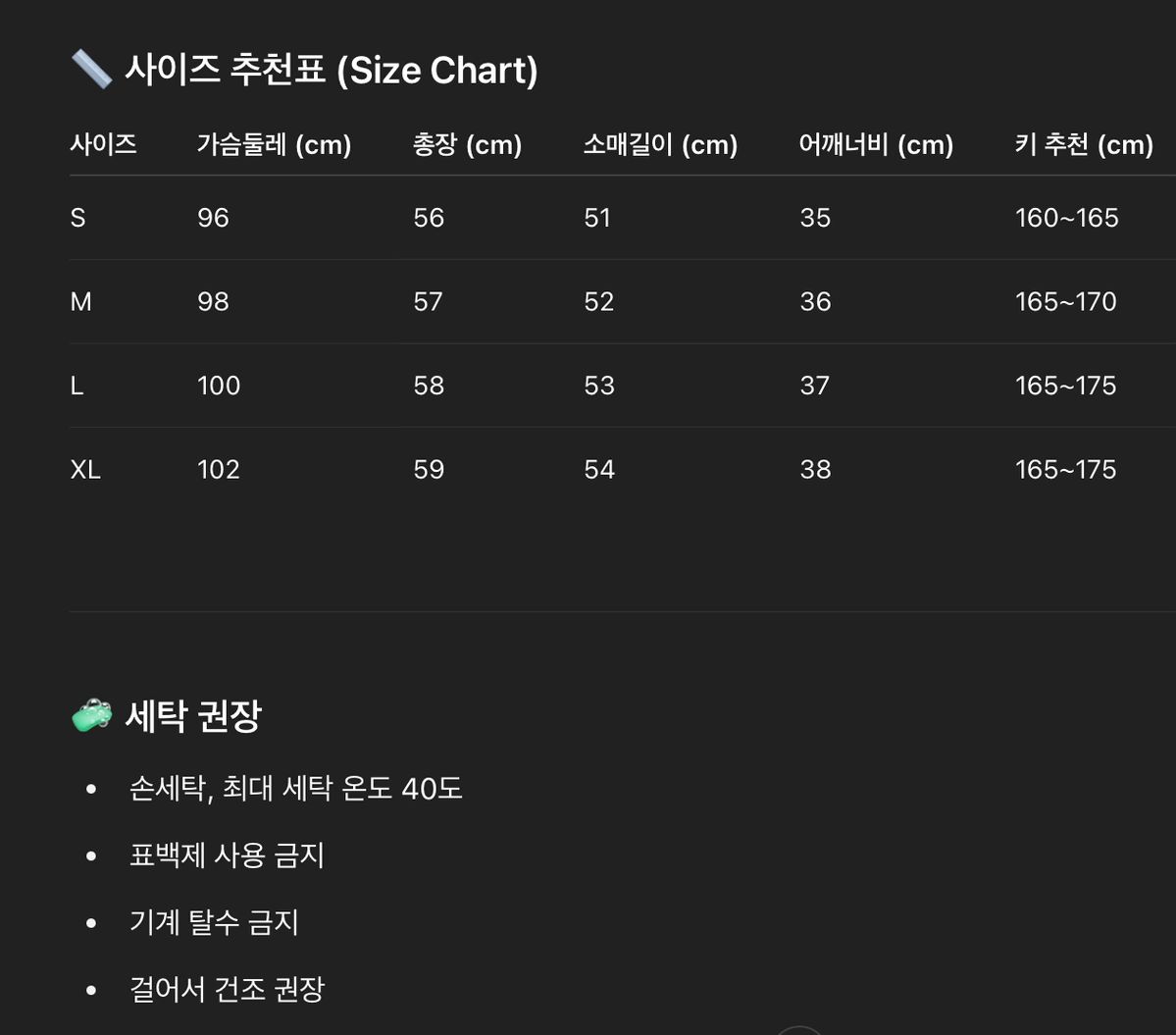Click the 손세탁, 최대 세탁 온도 40도 bullet
The width and height of the screenshot is (1176, 1035).
(x=295, y=788)
